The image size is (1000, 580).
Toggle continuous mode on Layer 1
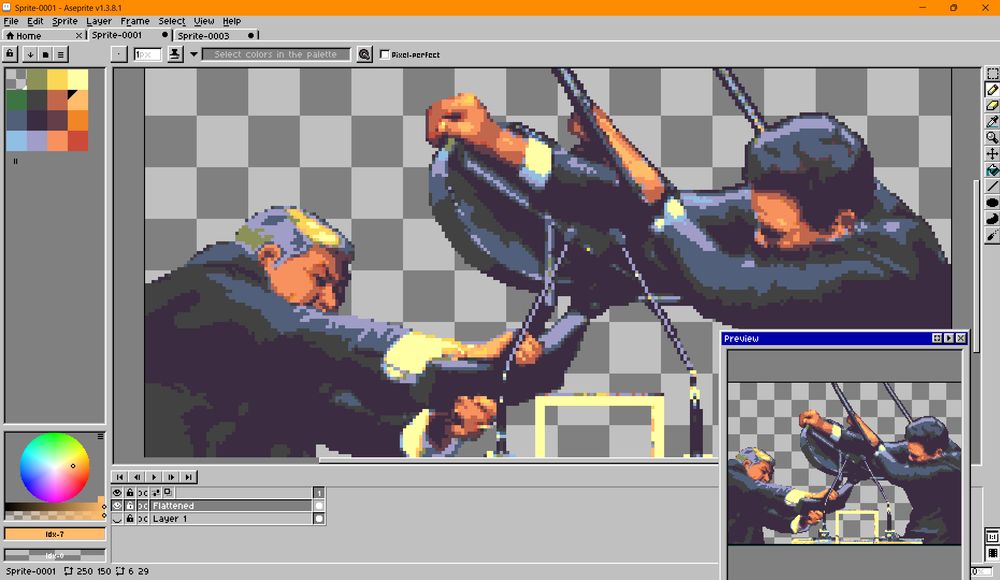[143, 519]
